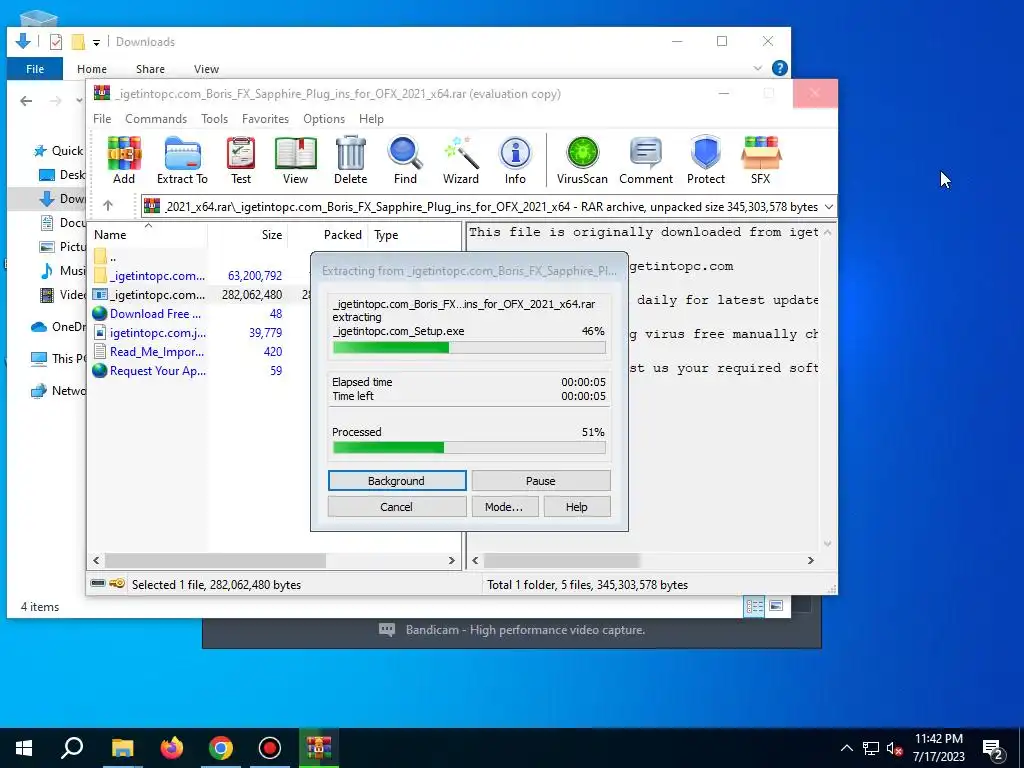This screenshot has height=768, width=1024.
Task: Sort the list by Name column header
Action: point(149,234)
